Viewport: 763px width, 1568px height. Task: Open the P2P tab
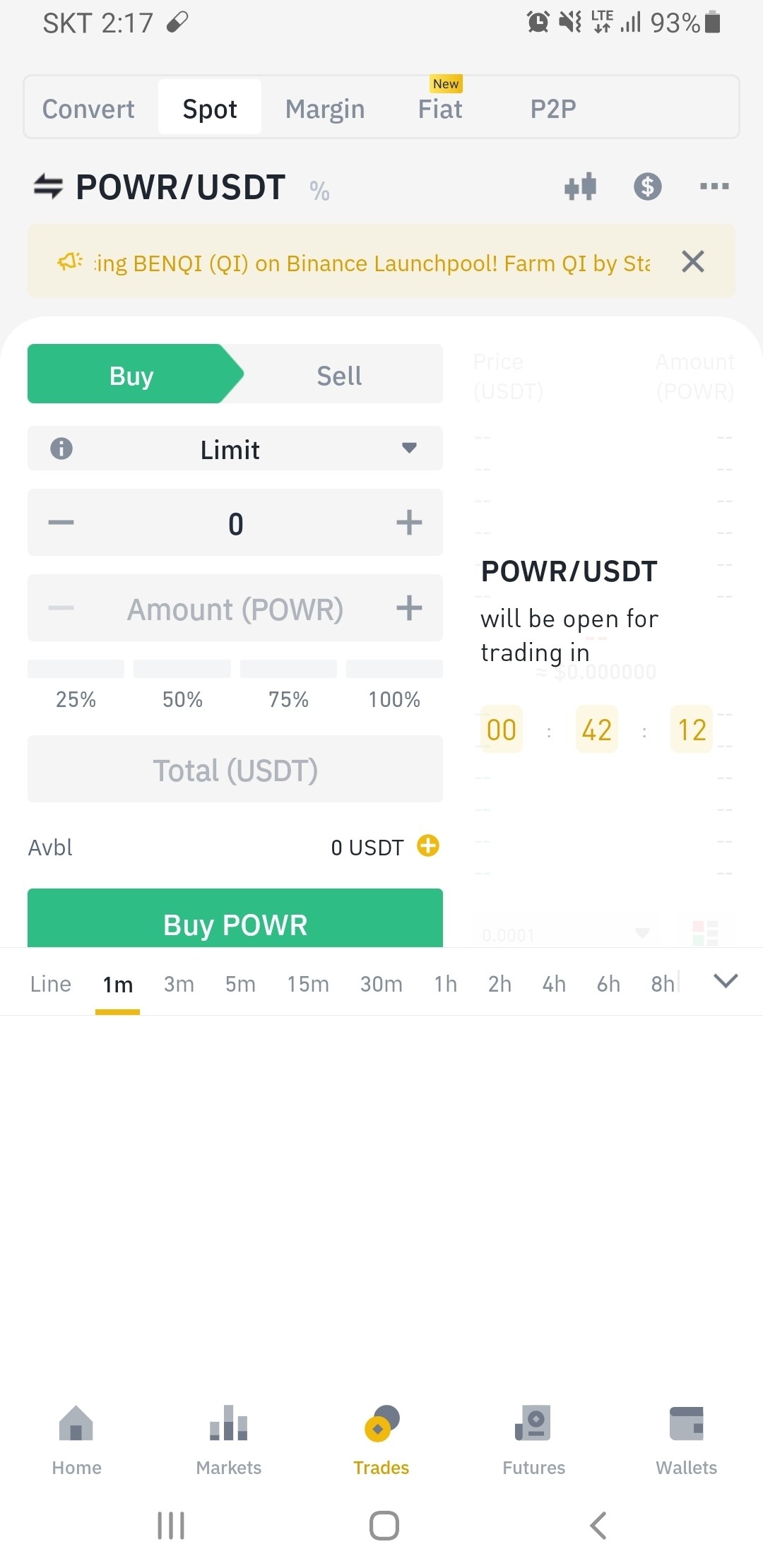[x=553, y=109]
